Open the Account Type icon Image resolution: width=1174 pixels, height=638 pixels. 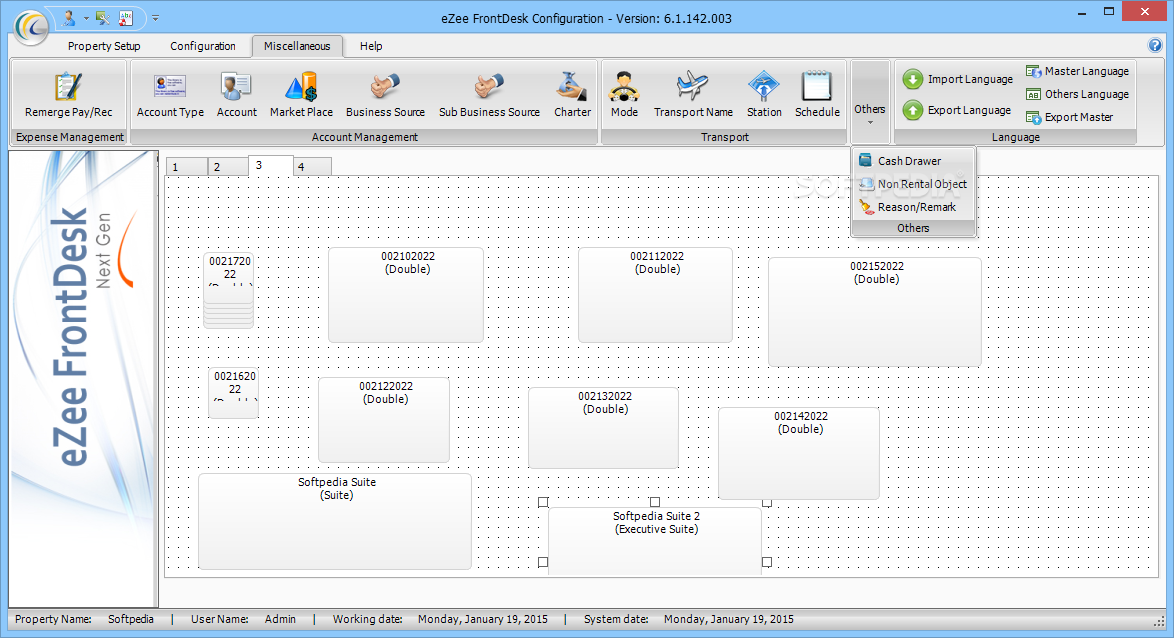coord(170,87)
